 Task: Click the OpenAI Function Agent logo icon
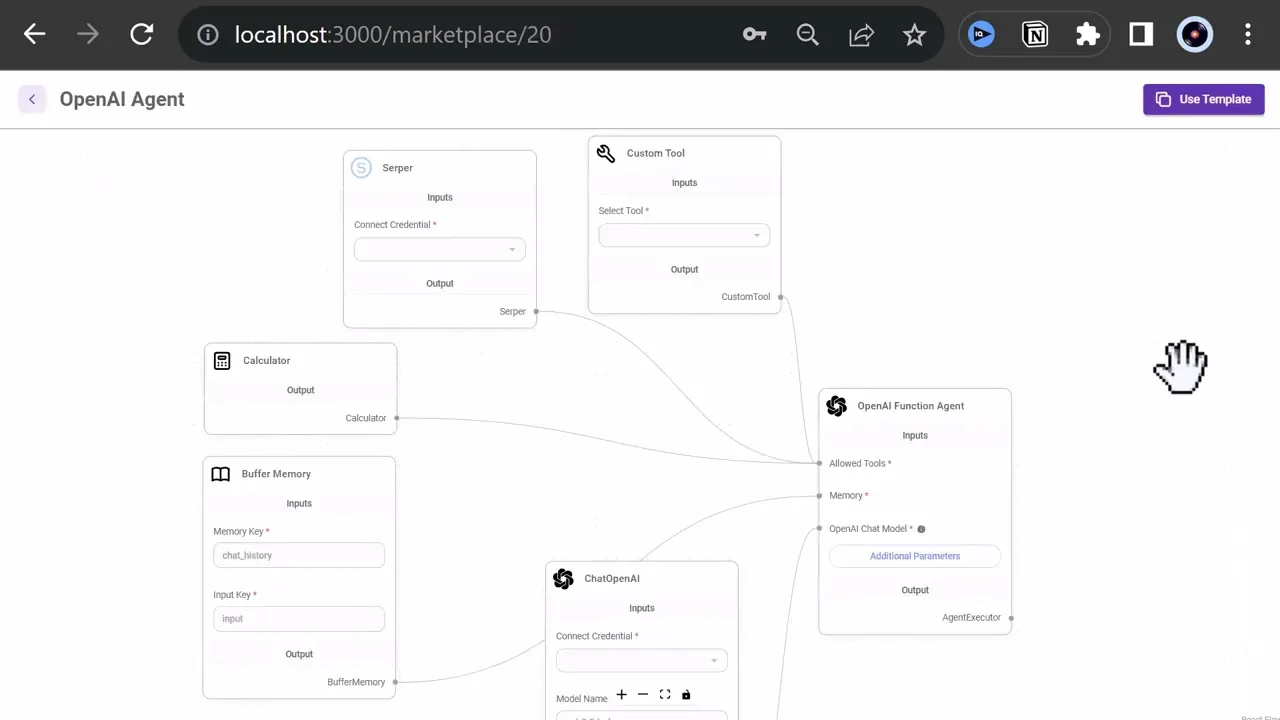point(837,406)
